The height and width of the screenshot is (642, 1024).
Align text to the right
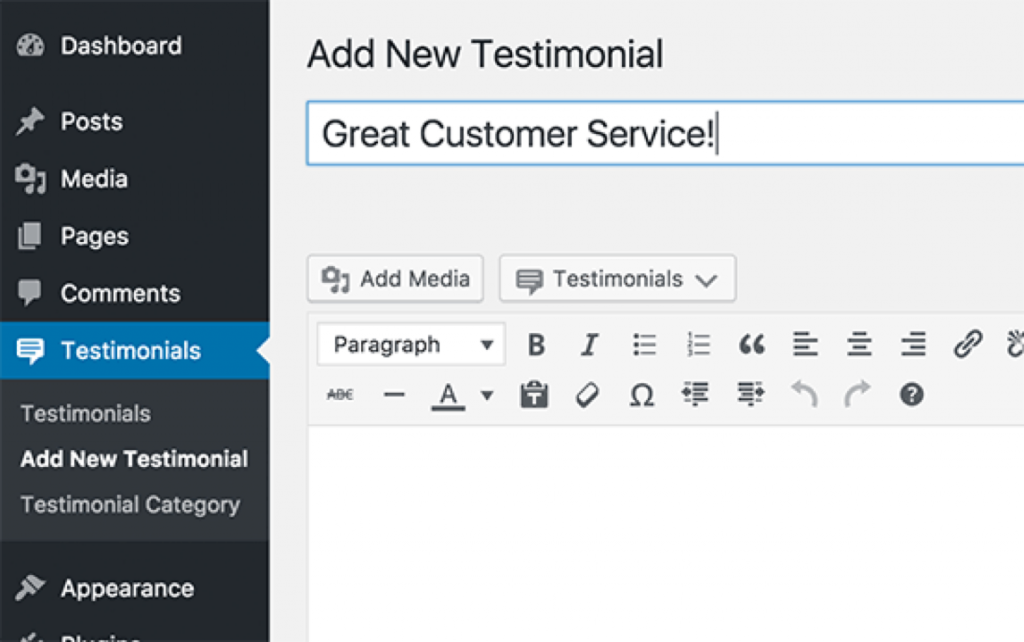coord(913,344)
